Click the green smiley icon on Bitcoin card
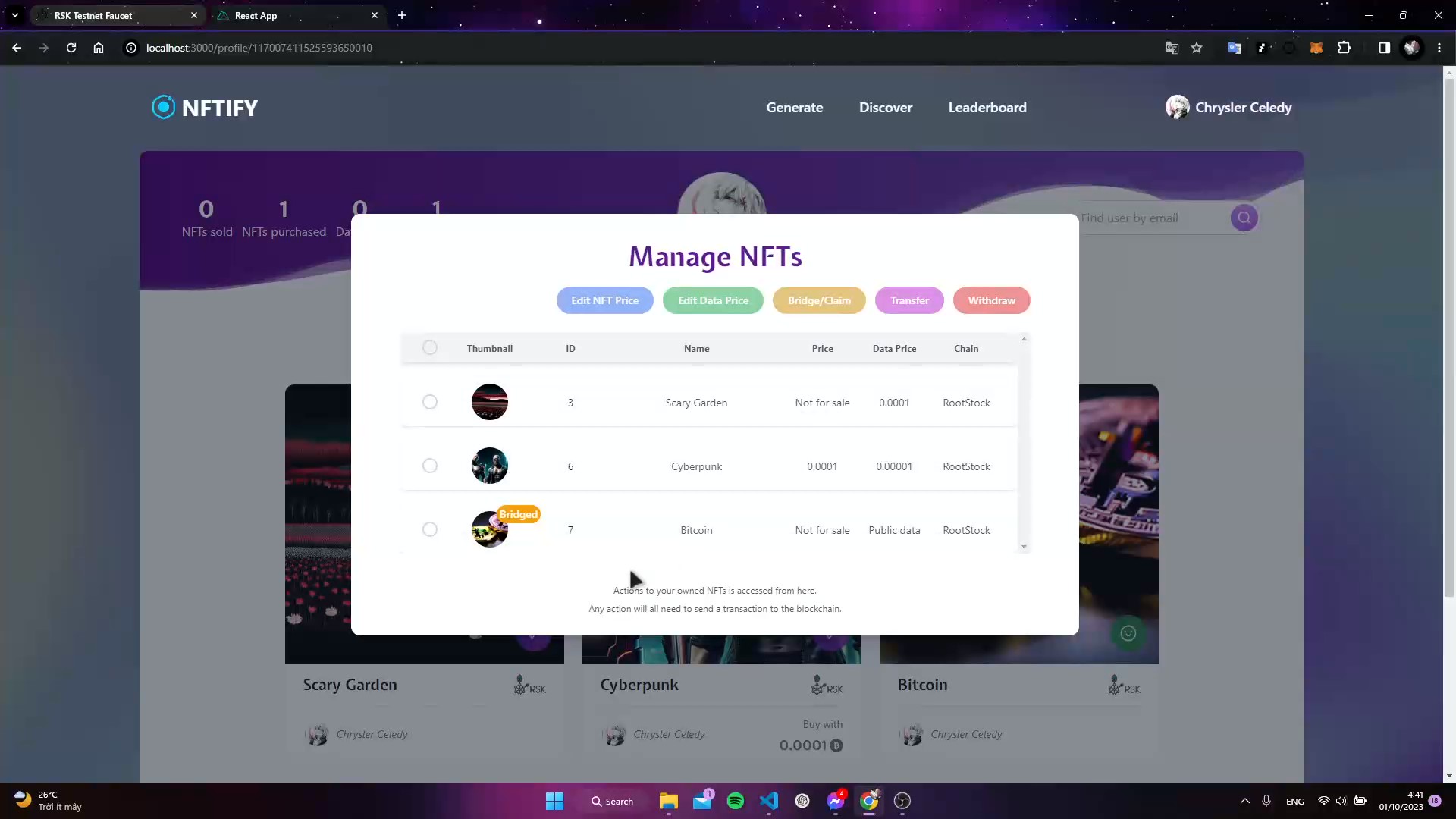This screenshot has width=1456, height=819. tap(1128, 633)
